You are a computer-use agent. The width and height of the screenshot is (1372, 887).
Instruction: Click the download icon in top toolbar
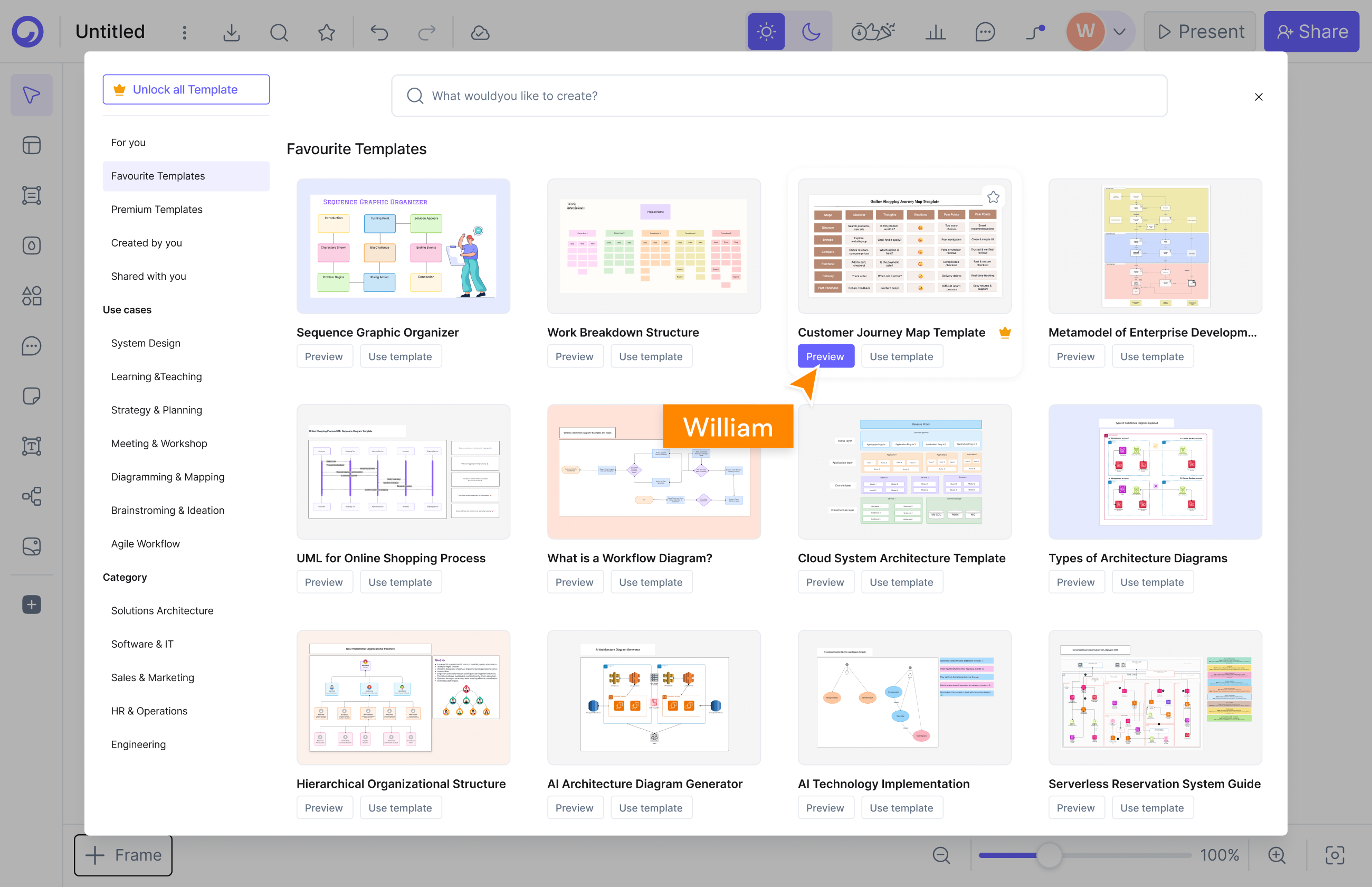tap(231, 32)
